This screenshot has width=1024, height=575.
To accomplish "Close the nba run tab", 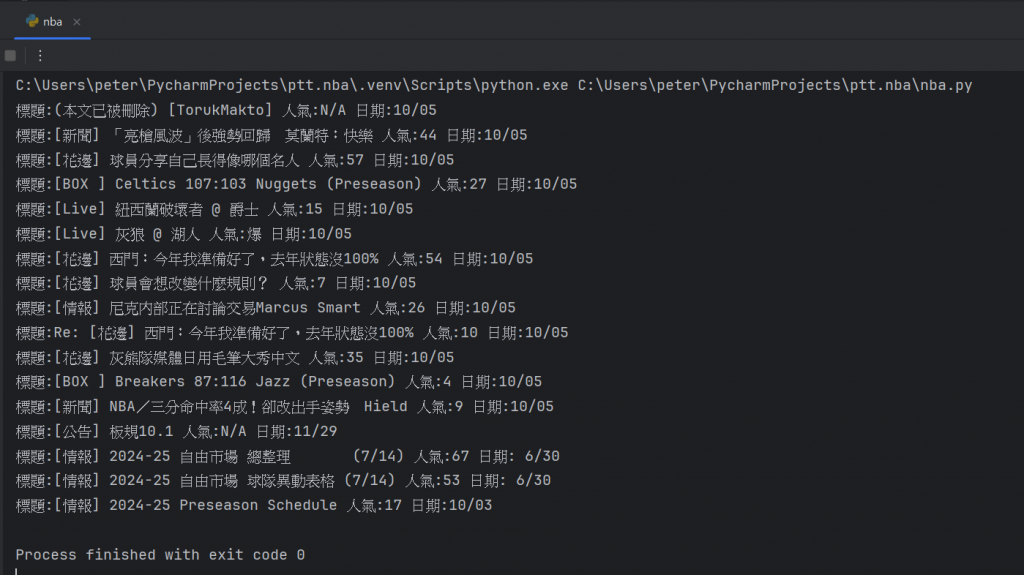I will pyautogui.click(x=76, y=22).
